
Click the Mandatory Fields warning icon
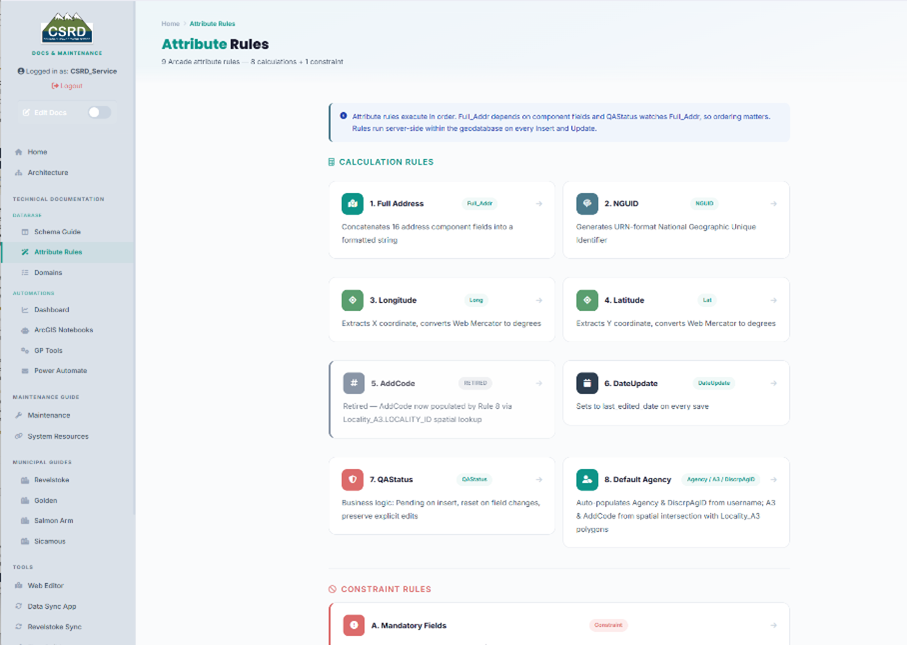tap(354, 625)
